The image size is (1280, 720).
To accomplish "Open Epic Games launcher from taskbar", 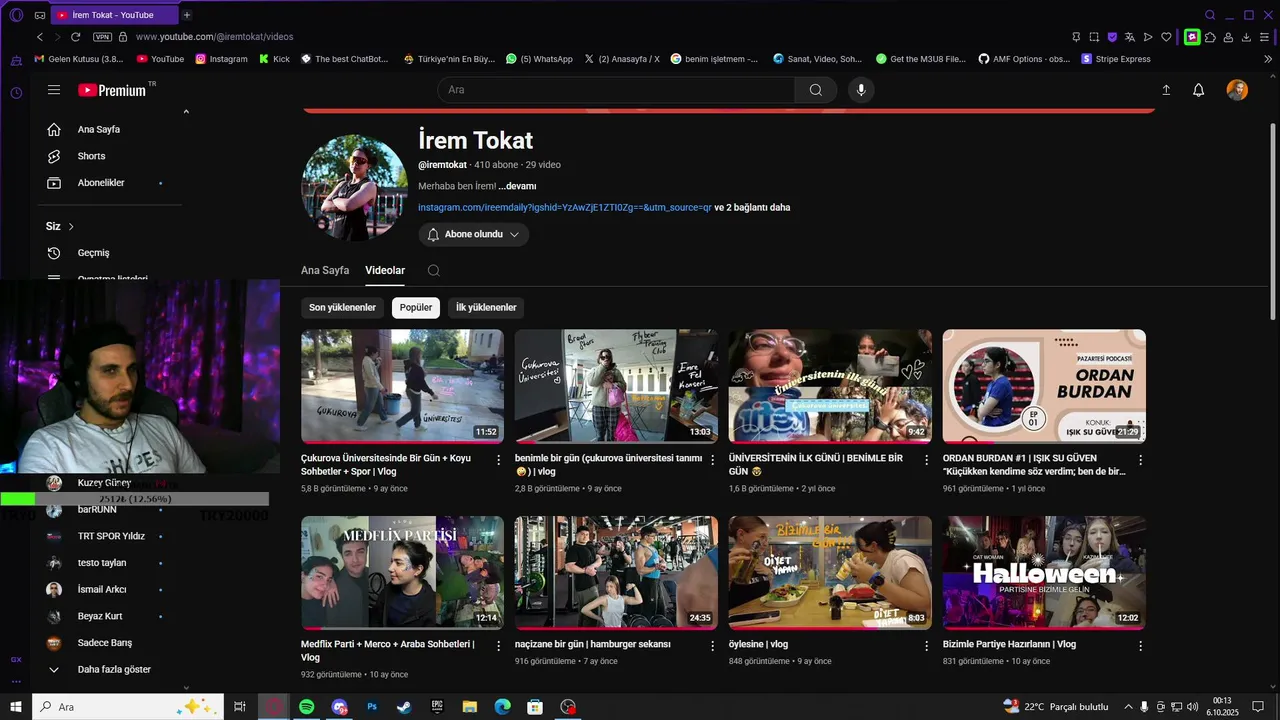I will [x=437, y=707].
